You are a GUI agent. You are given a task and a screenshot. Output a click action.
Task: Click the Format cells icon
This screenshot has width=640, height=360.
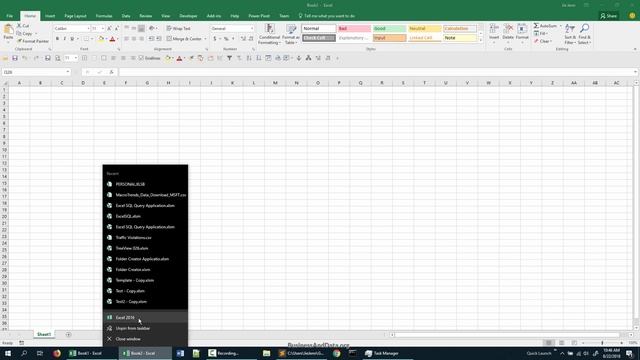click(522, 29)
